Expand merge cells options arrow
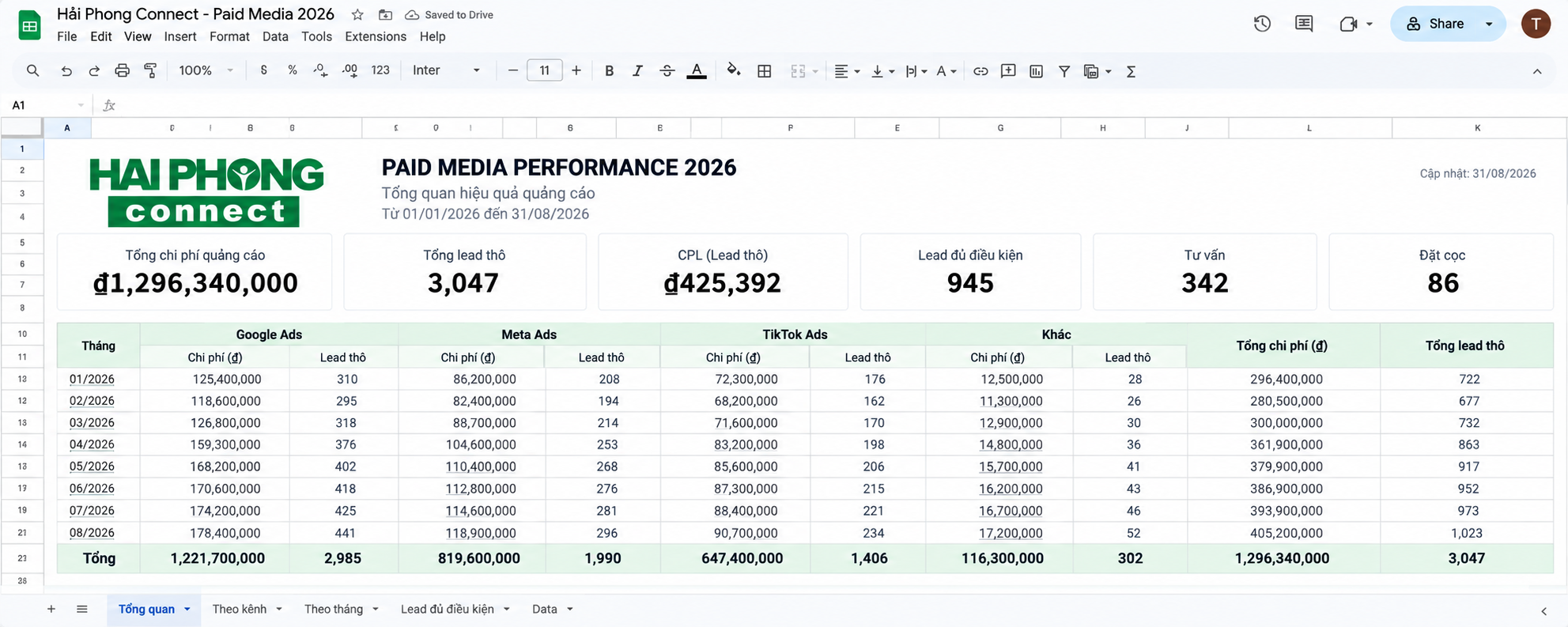Viewport: 1568px width, 627px height. coord(815,71)
